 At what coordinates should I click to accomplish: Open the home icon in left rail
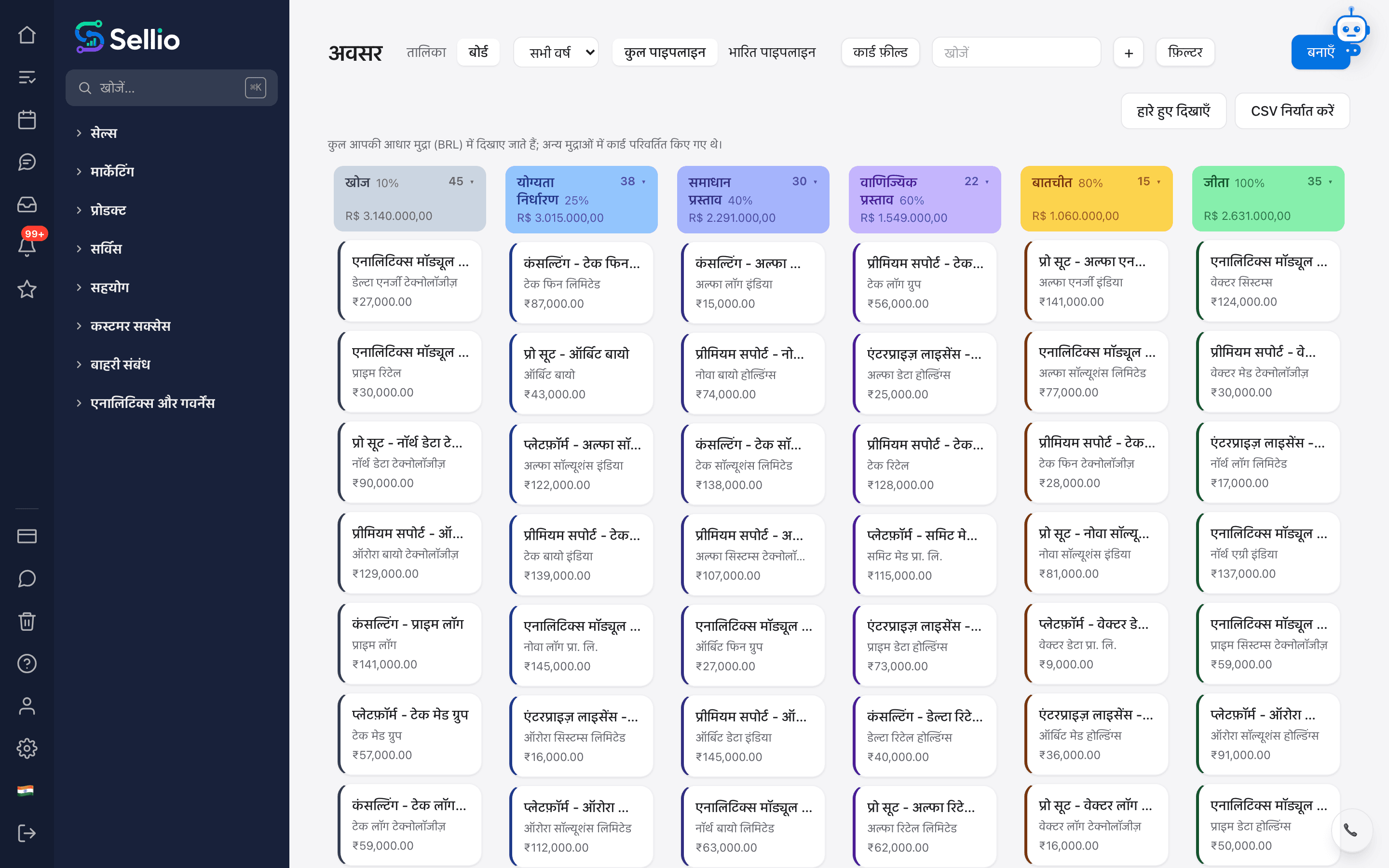pos(27,35)
